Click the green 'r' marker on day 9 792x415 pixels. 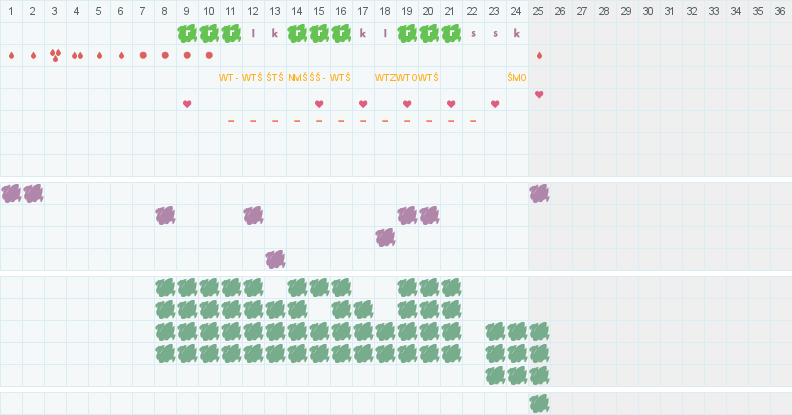point(187,33)
